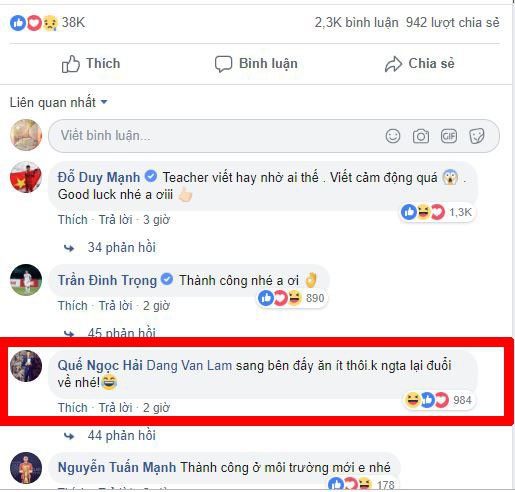This screenshot has width=515, height=492.
Task: Open the Liên quan nhất sorting dropdown
Action: pos(58,102)
